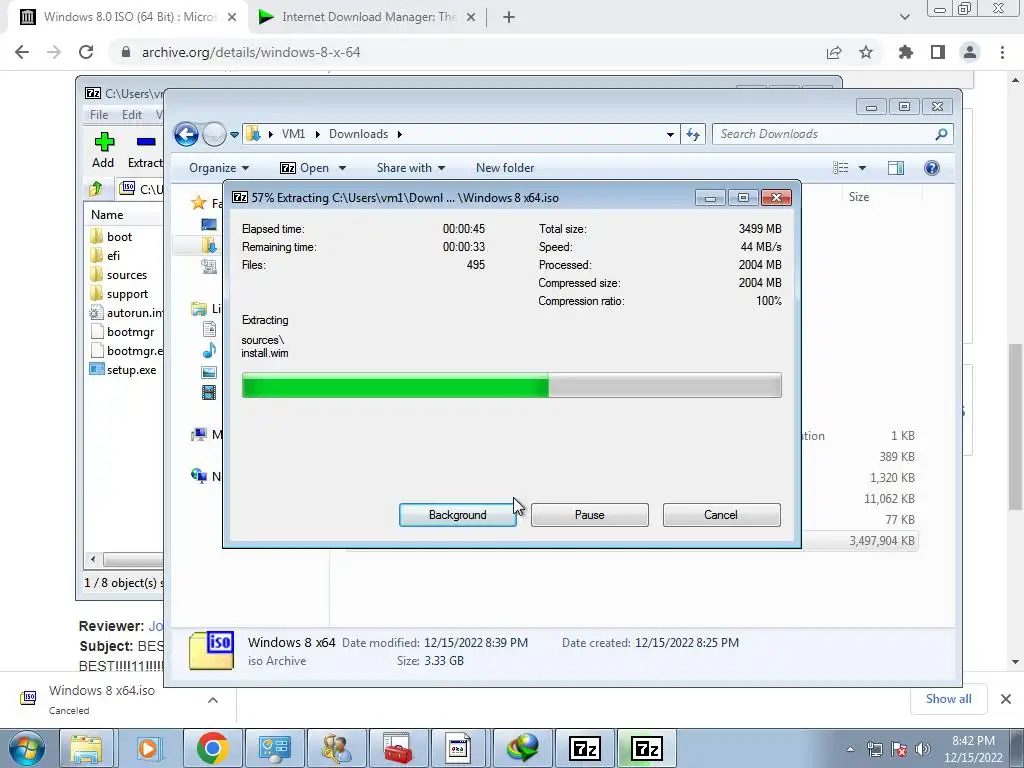This screenshot has height=768, width=1024.
Task: Click the Explorer Back arrow button
Action: (186, 135)
